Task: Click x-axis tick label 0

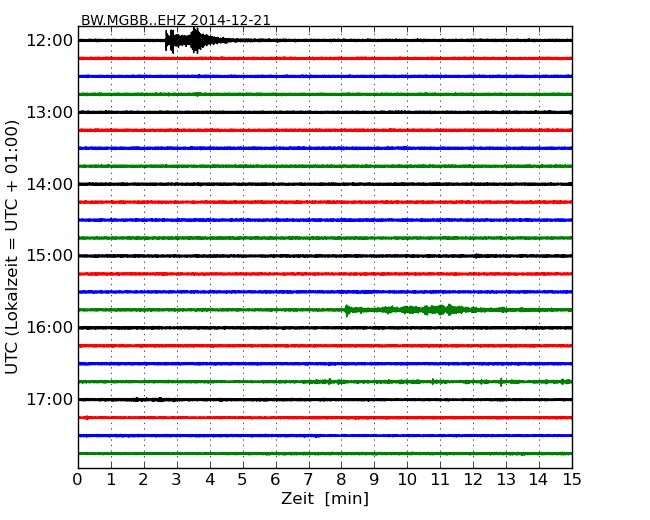Action: pos(78,480)
